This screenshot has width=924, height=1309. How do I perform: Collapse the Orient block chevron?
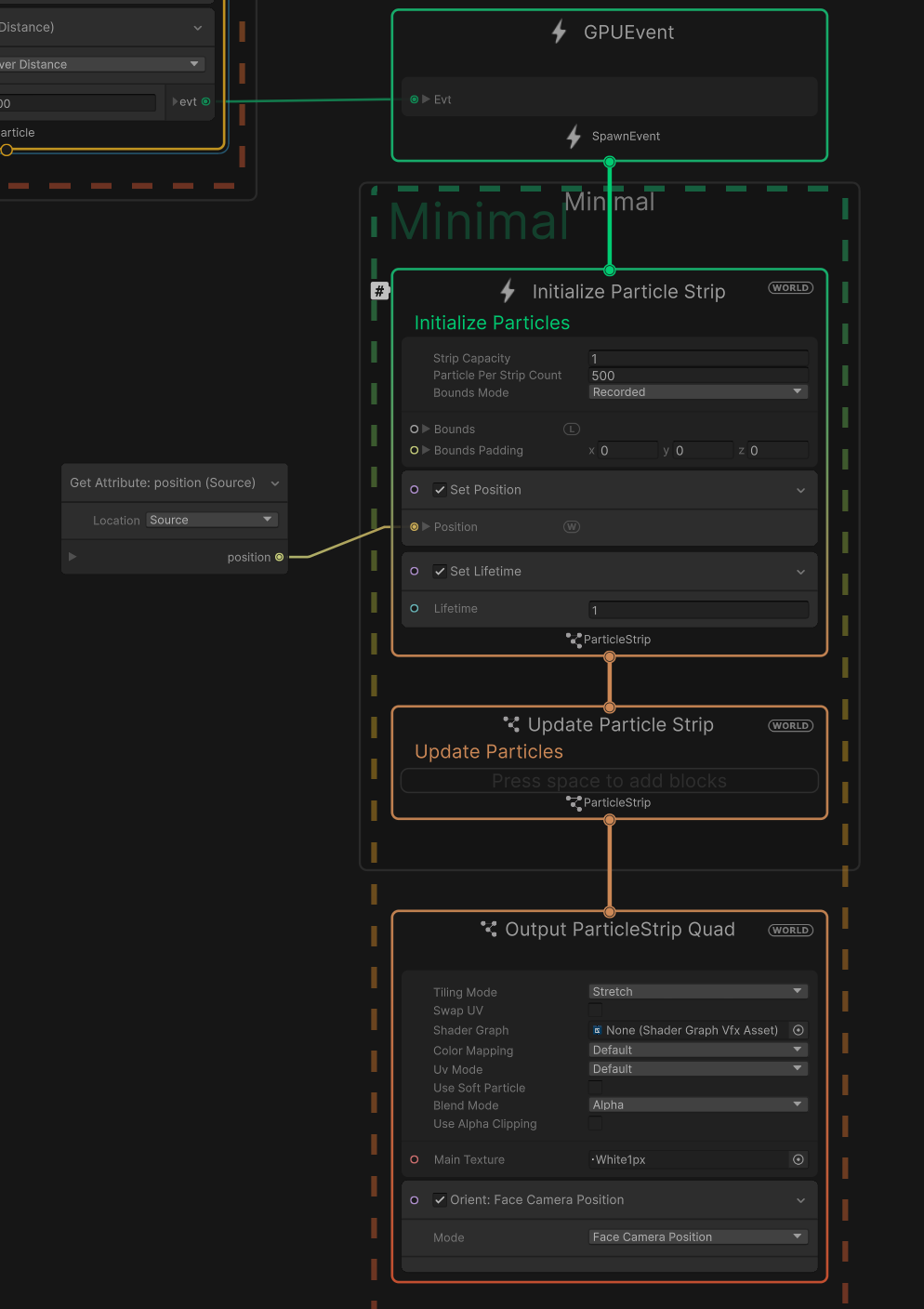pos(800,1200)
